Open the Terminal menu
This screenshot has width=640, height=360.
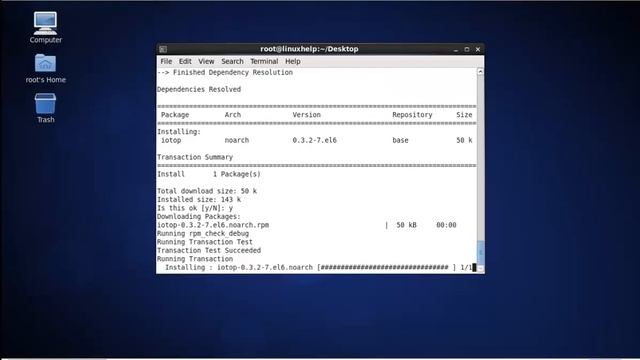[264, 61]
